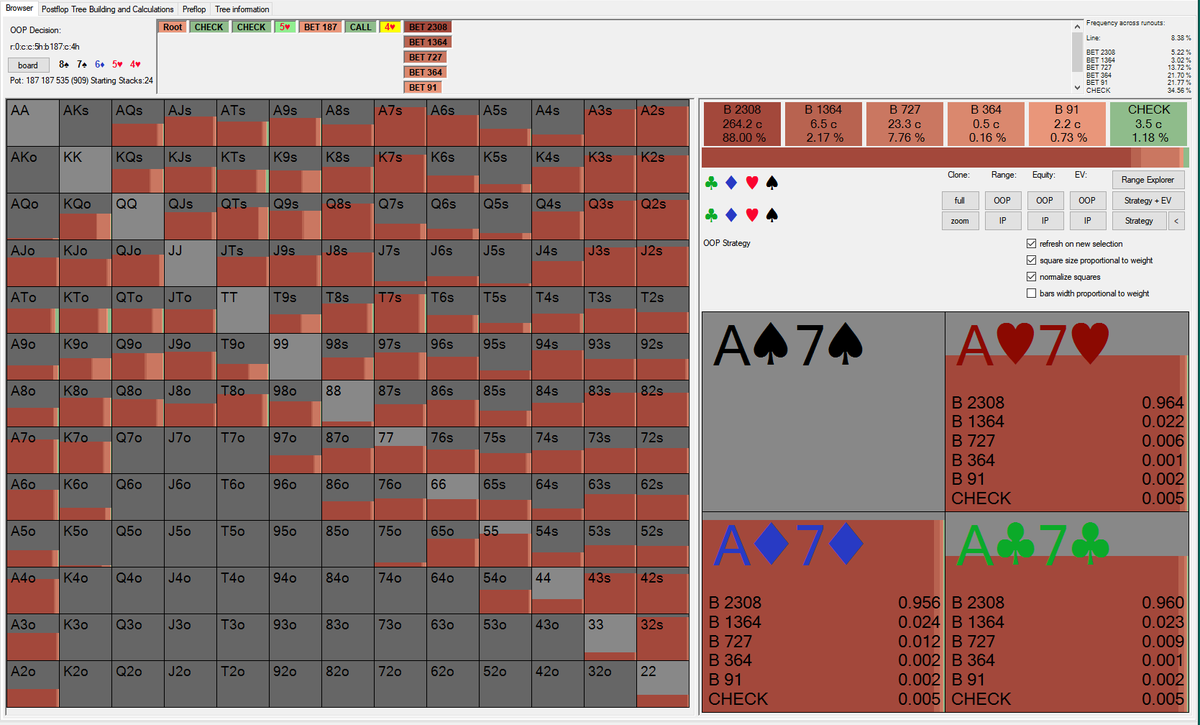1200x725 pixels.
Task: Click the B 727 7.76 % action box
Action: pos(904,123)
